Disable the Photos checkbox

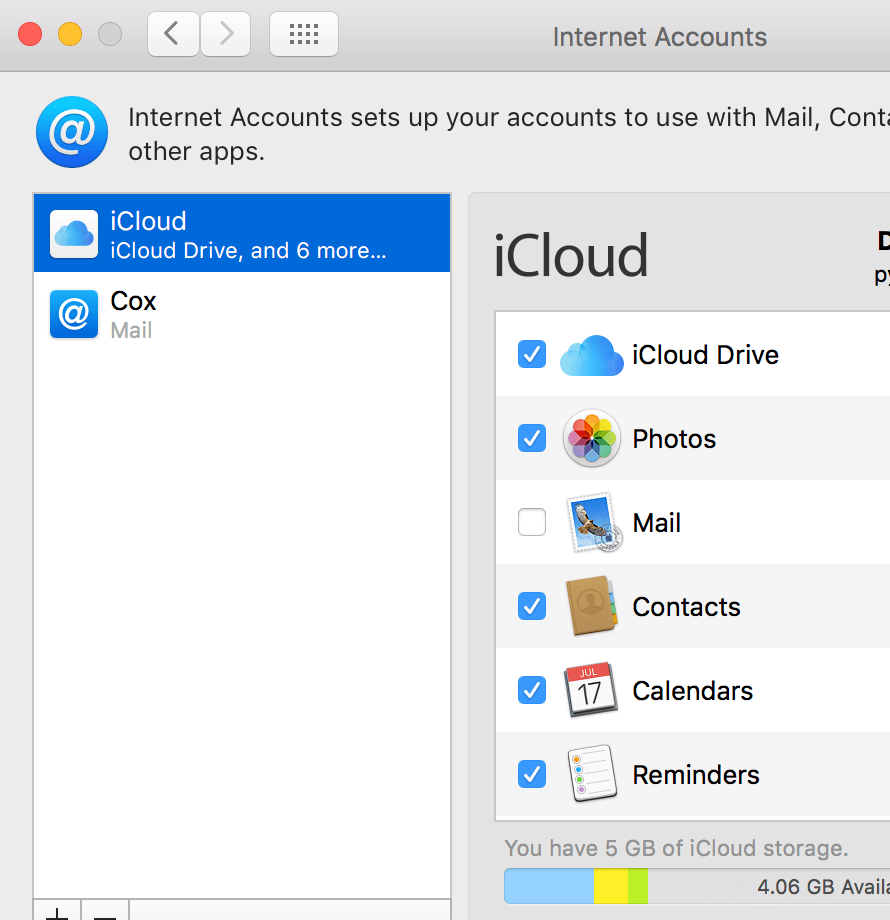click(531, 438)
